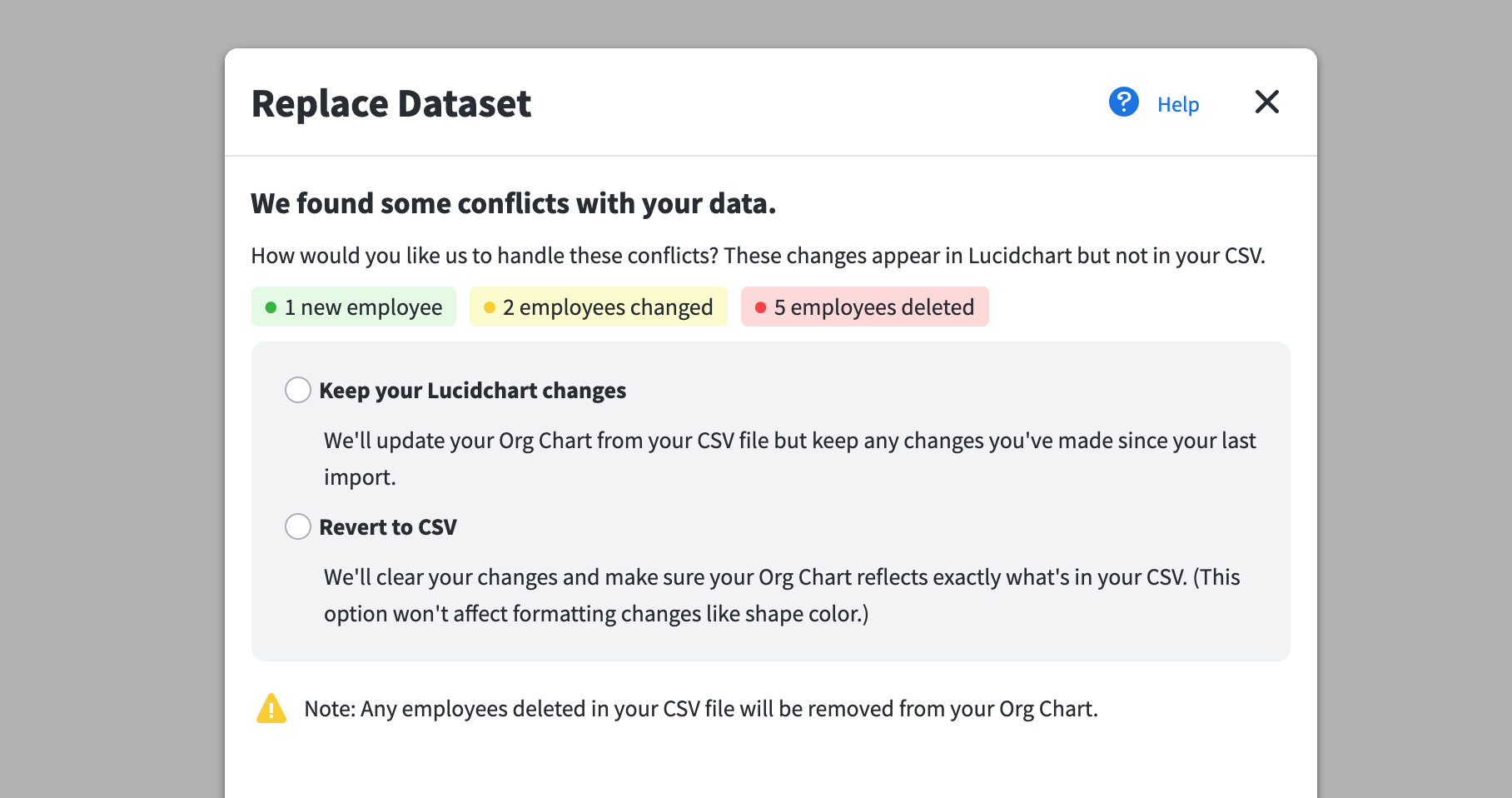
Task: Click the "2 employees changed" badge
Action: coord(599,307)
